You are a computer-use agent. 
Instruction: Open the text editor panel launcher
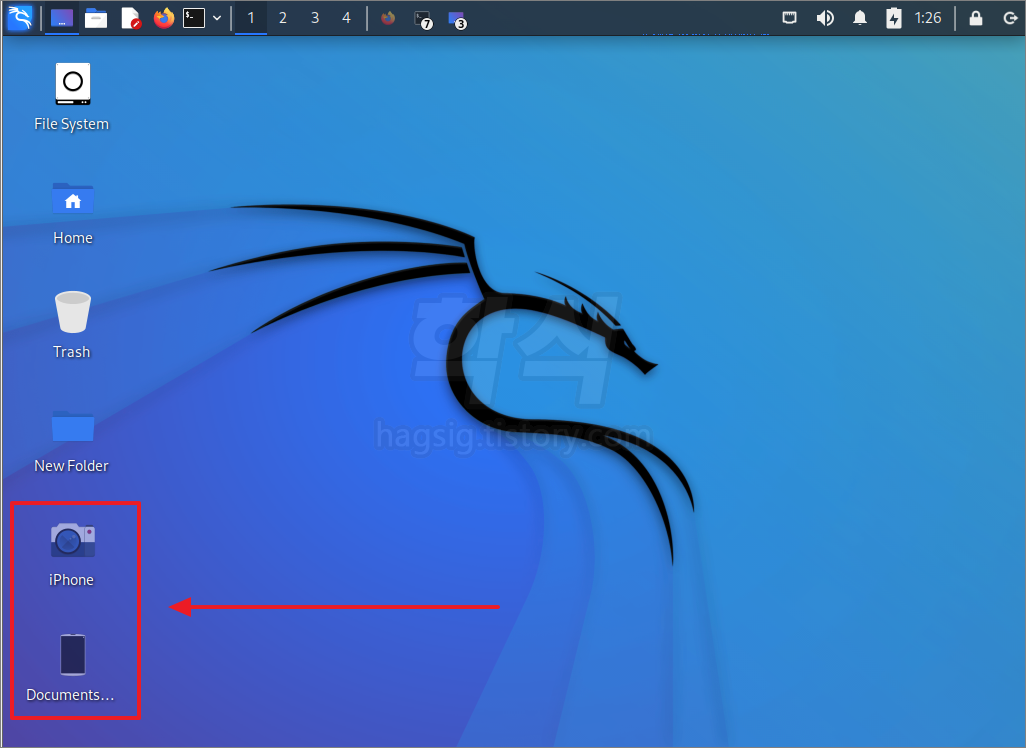pyautogui.click(x=131, y=18)
